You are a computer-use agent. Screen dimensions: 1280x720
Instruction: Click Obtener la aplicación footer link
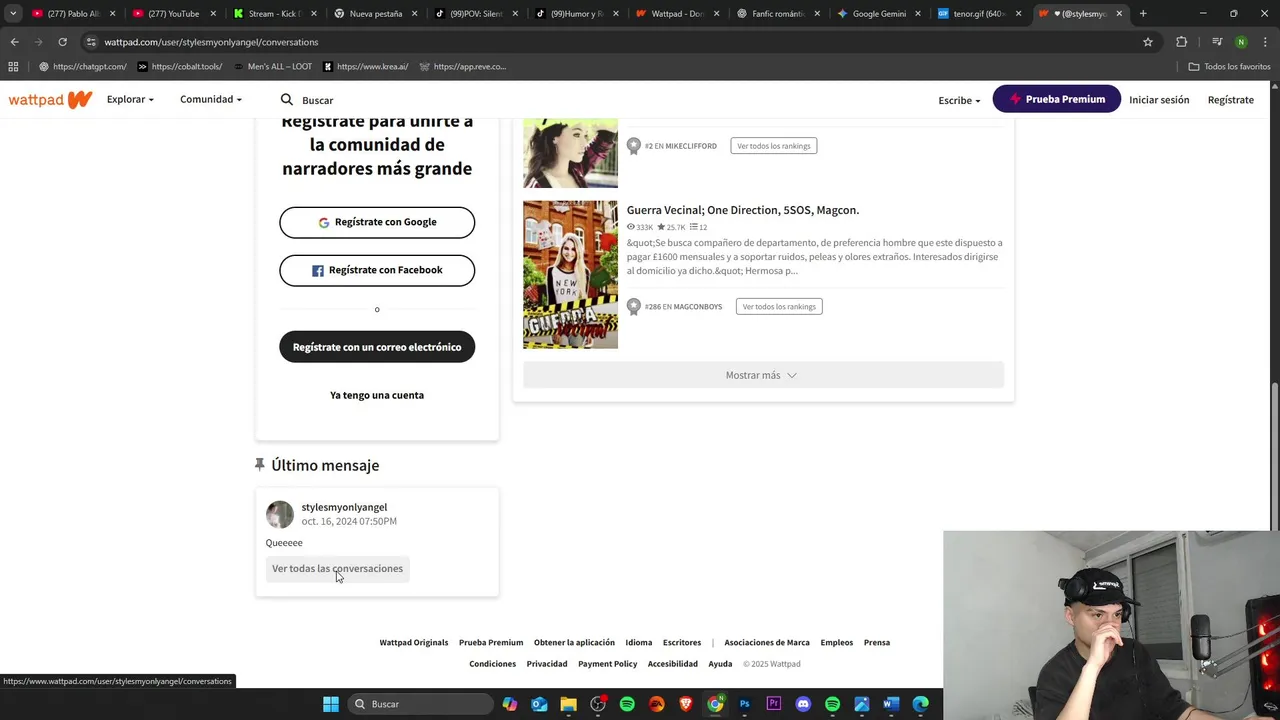(x=574, y=643)
